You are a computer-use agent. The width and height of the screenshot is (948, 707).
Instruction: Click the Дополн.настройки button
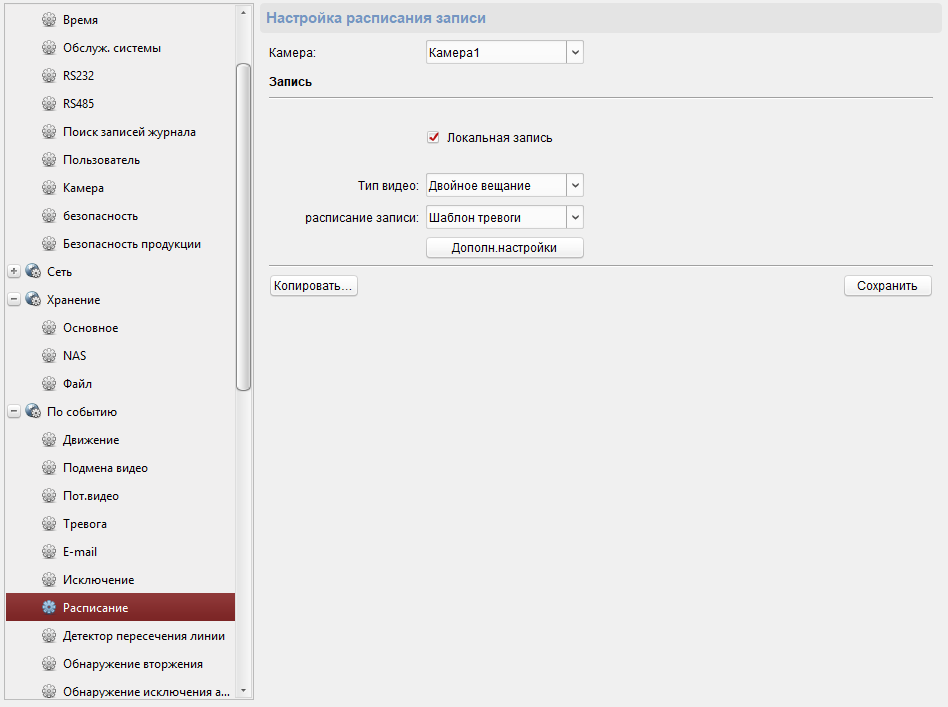[x=504, y=248]
